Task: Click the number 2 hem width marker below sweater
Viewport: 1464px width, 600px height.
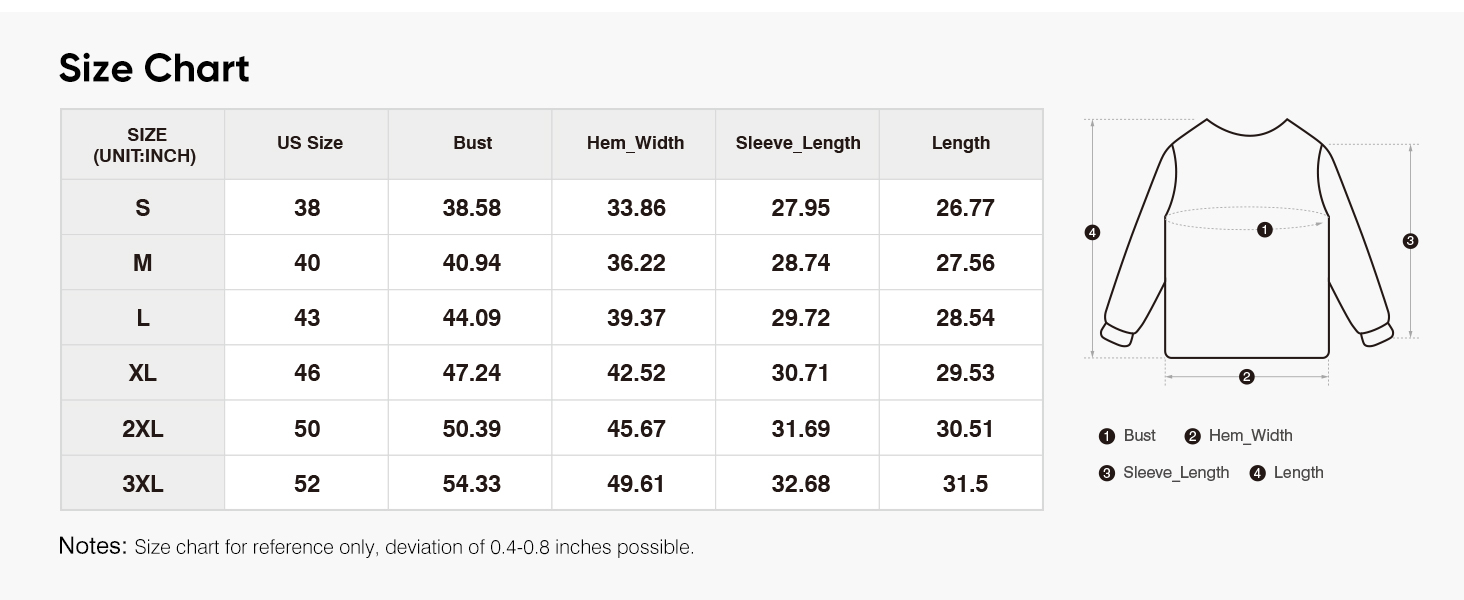Action: tap(1246, 377)
